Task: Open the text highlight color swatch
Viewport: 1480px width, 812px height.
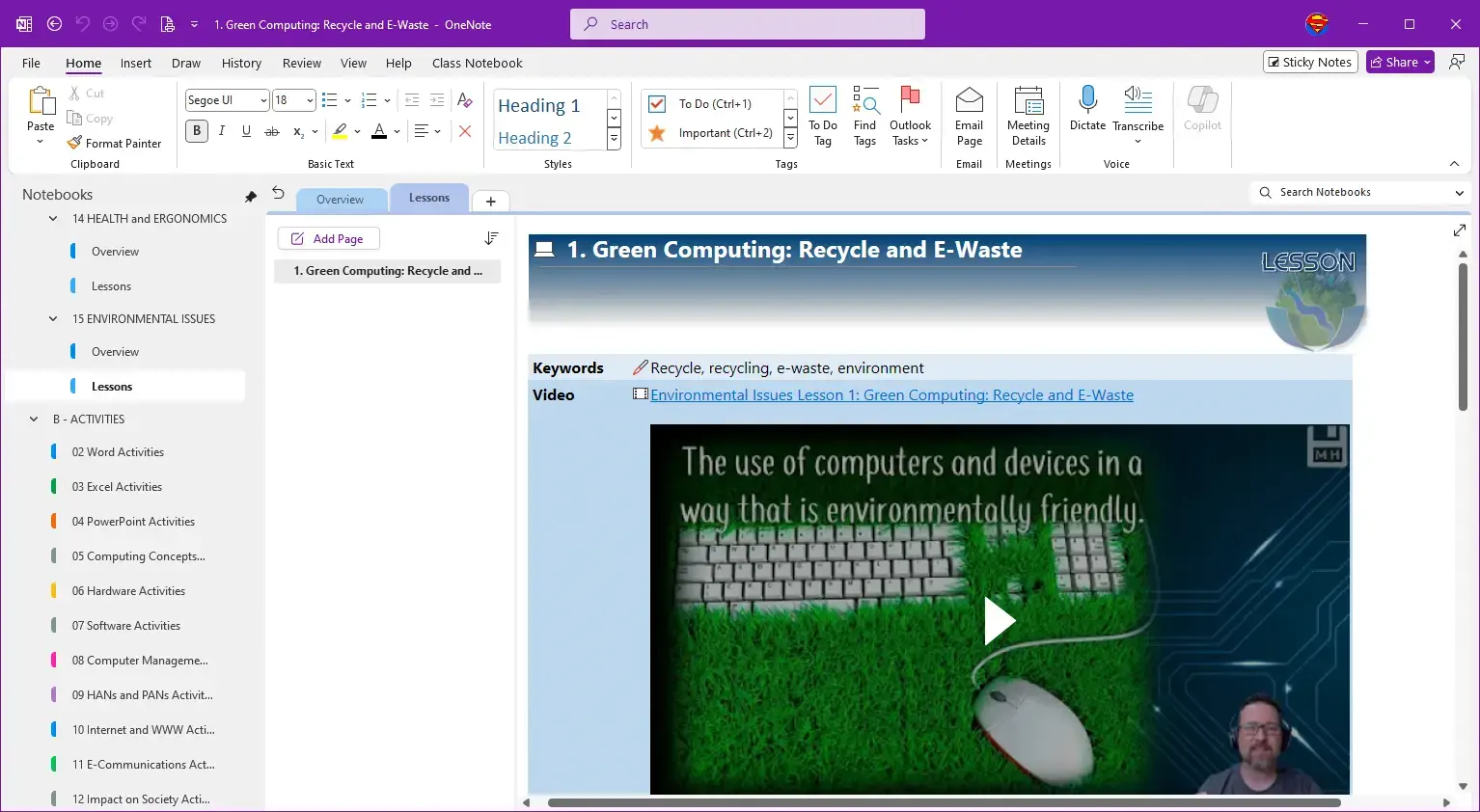Action: coord(340,131)
